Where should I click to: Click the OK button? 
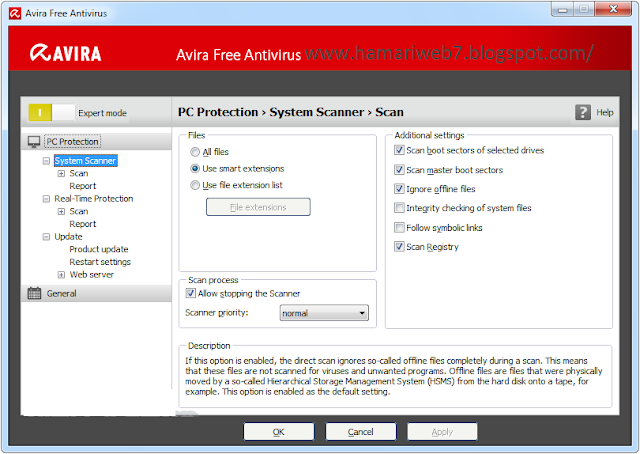pos(279,432)
